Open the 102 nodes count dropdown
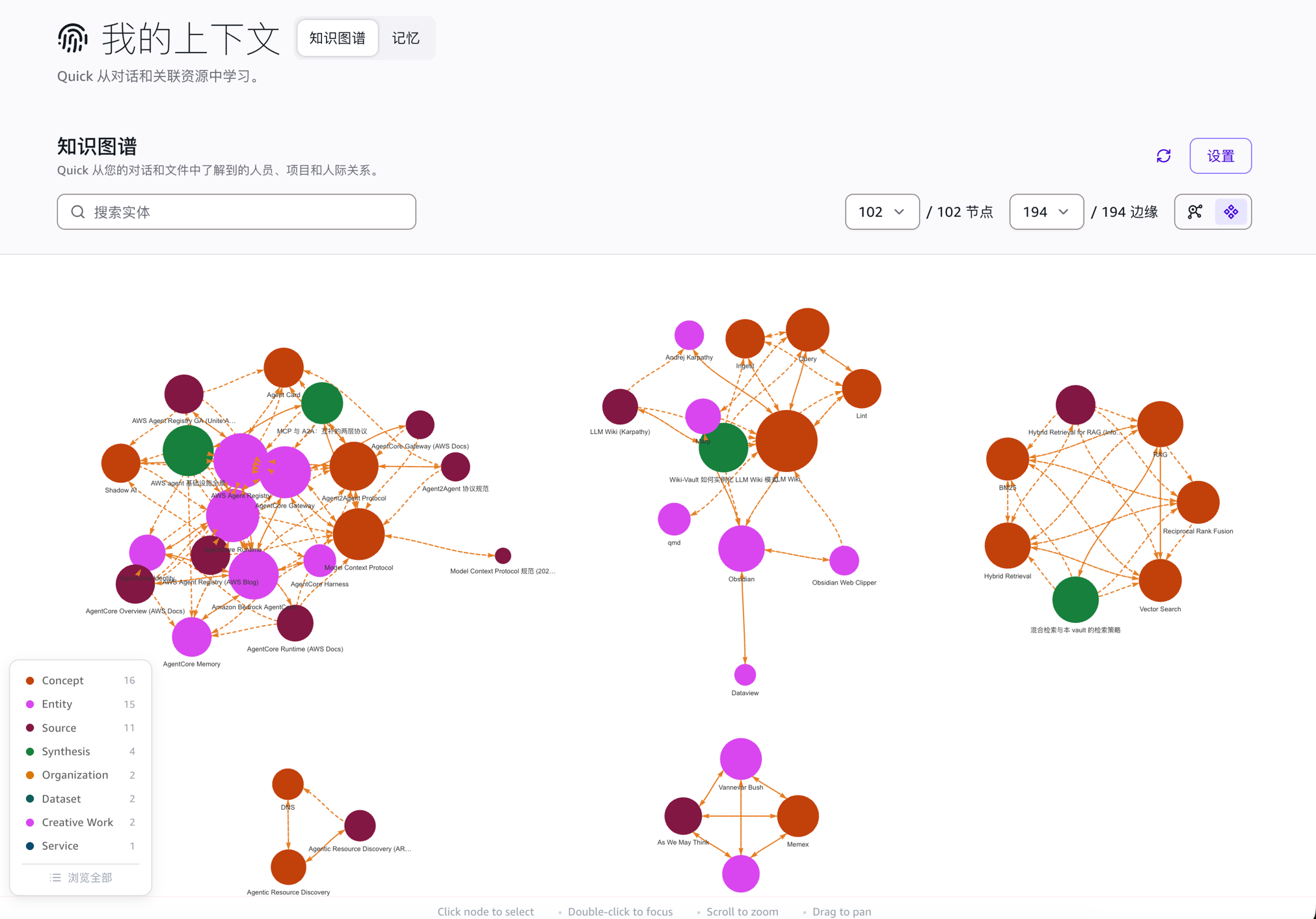 point(881,212)
